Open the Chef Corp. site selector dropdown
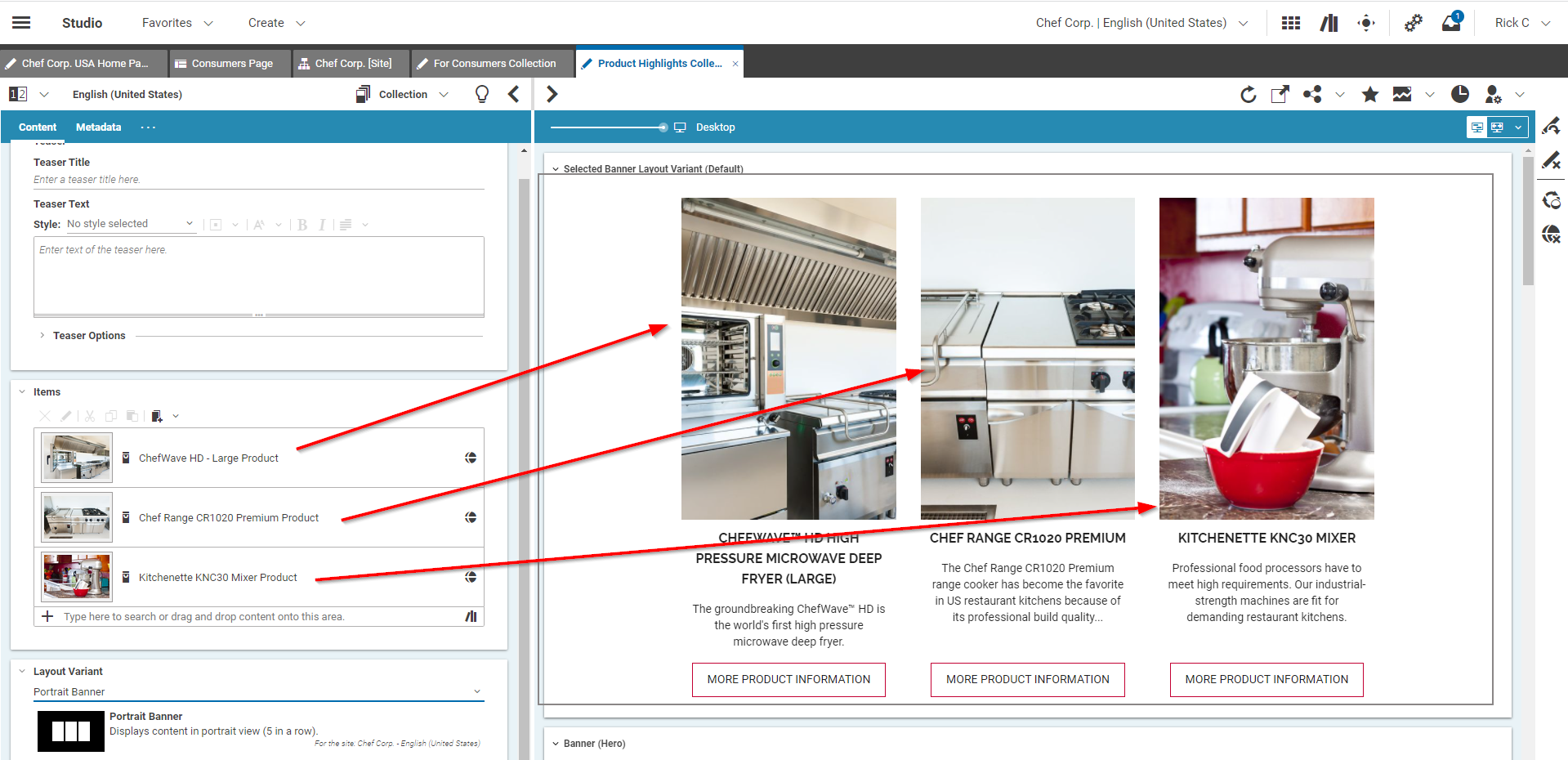 [x=1141, y=23]
